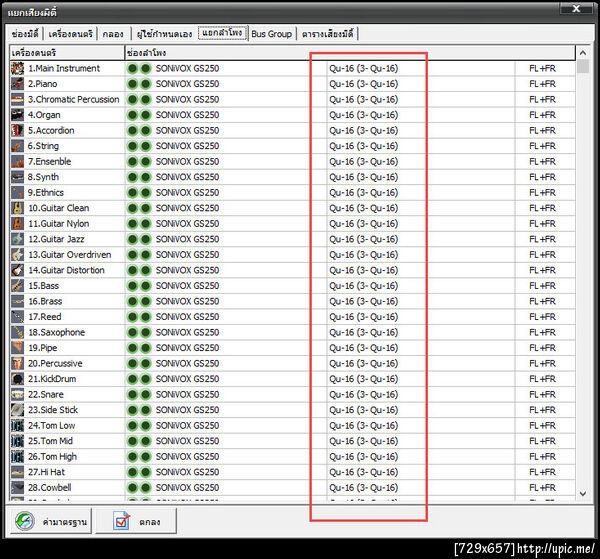
Task: Select the Guitar Jazz icon
Action: (x=17, y=239)
